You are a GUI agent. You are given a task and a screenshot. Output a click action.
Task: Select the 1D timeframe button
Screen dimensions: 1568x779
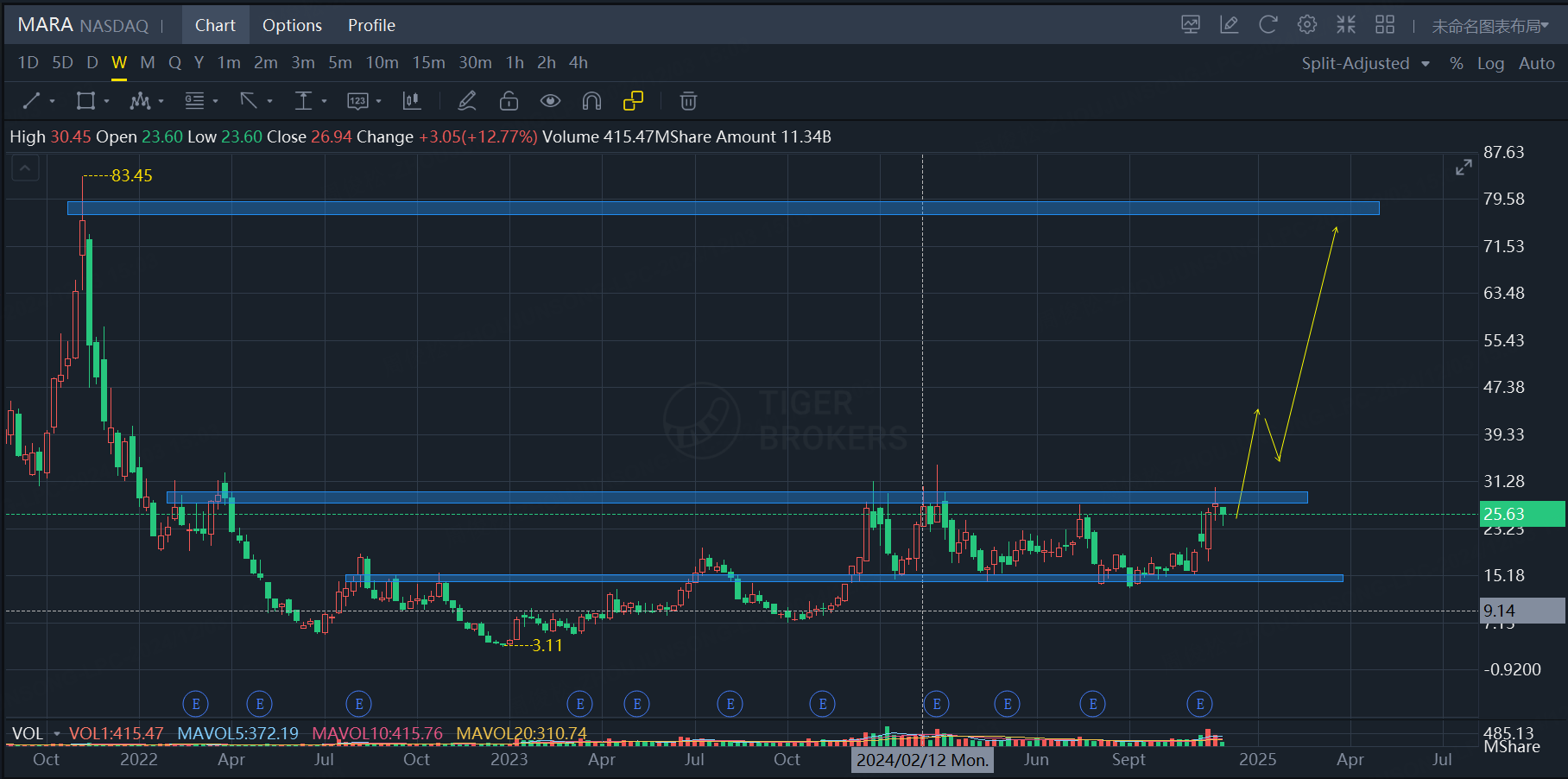coord(28,62)
